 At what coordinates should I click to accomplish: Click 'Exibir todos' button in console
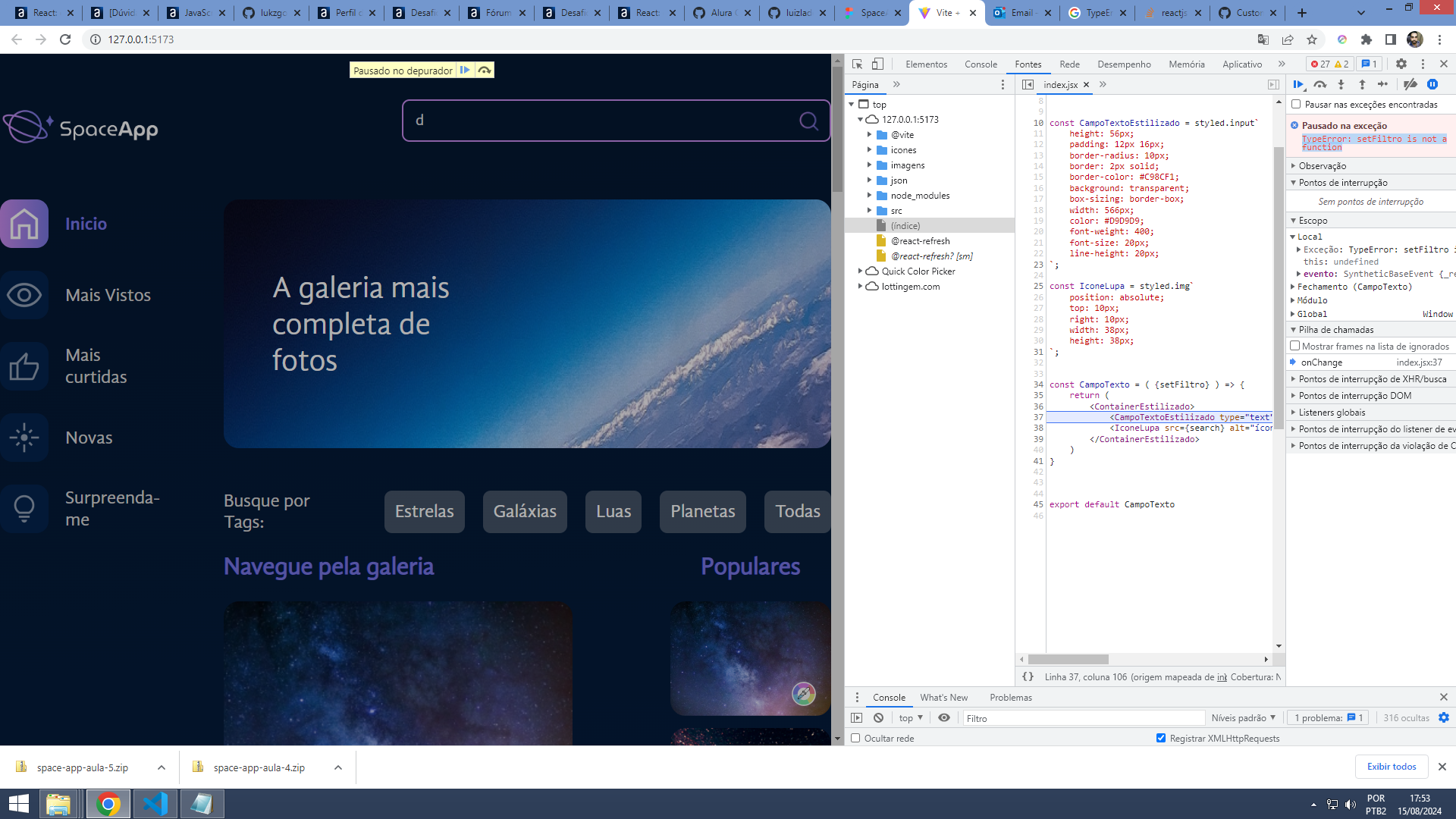tap(1391, 766)
